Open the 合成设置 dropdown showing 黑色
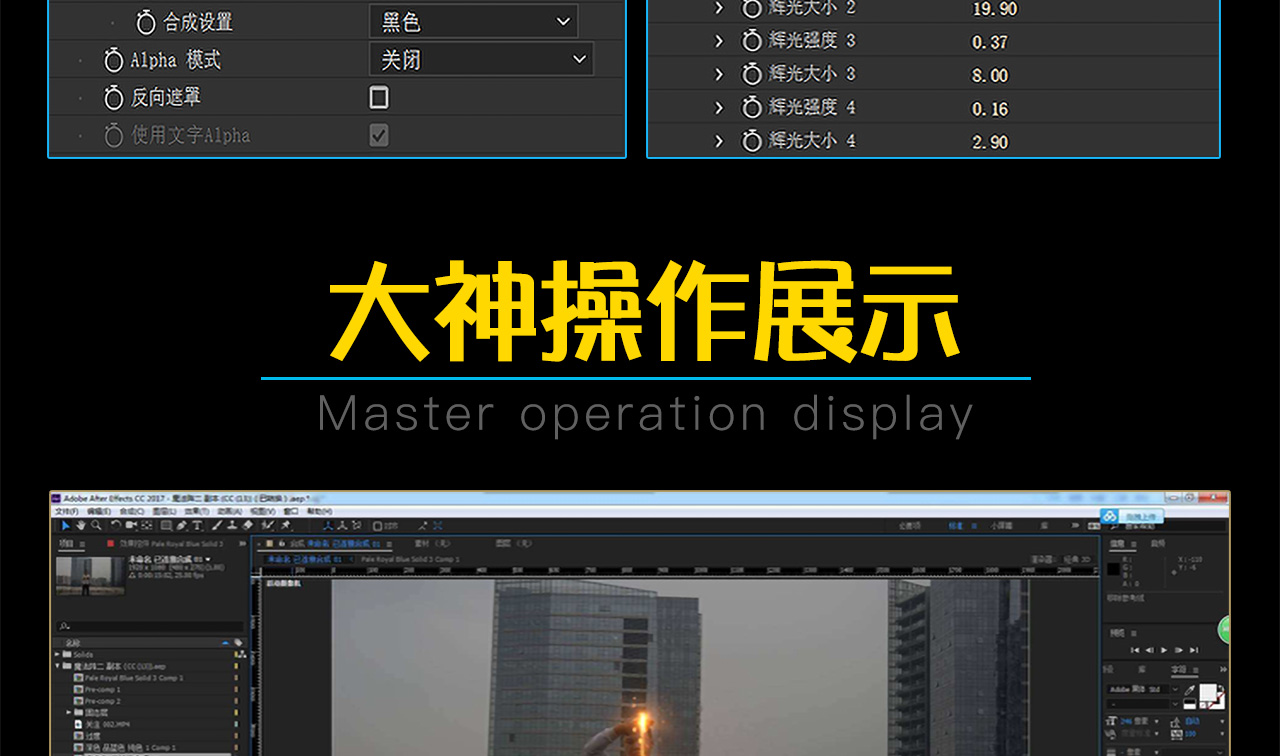Image resolution: width=1280 pixels, height=756 pixels. (x=473, y=22)
